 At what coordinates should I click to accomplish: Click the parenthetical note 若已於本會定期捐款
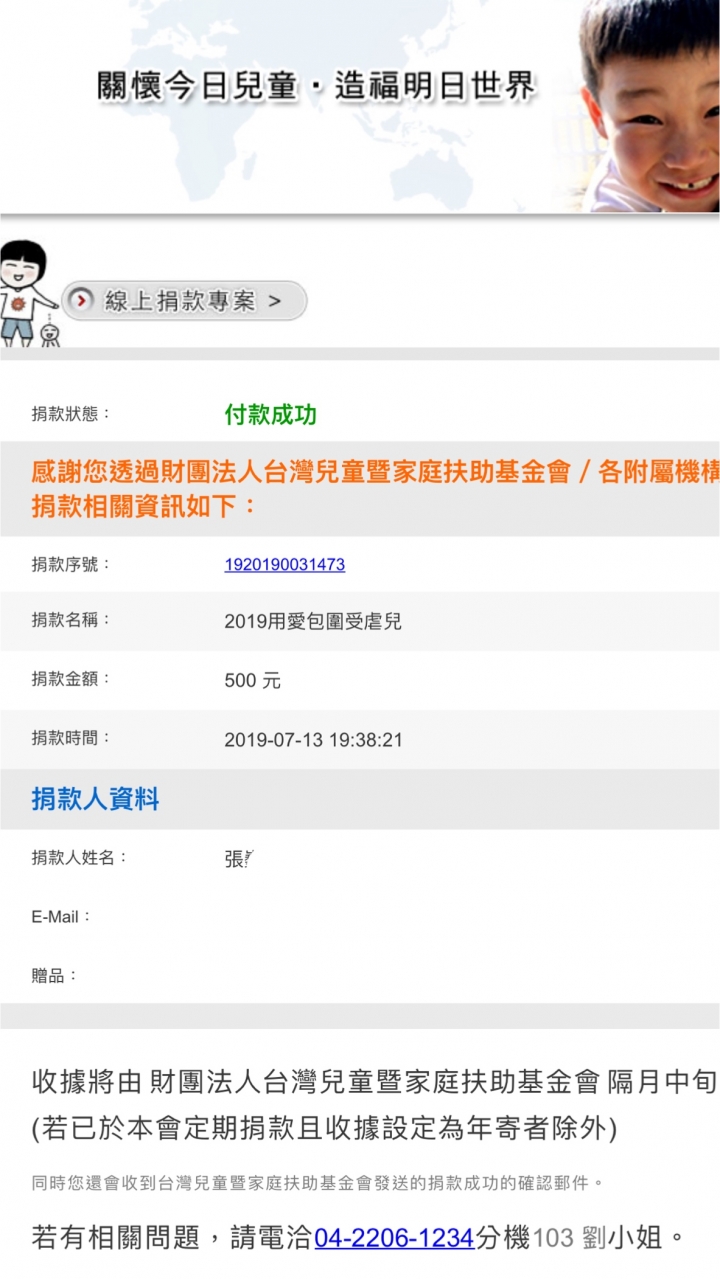click(324, 1129)
